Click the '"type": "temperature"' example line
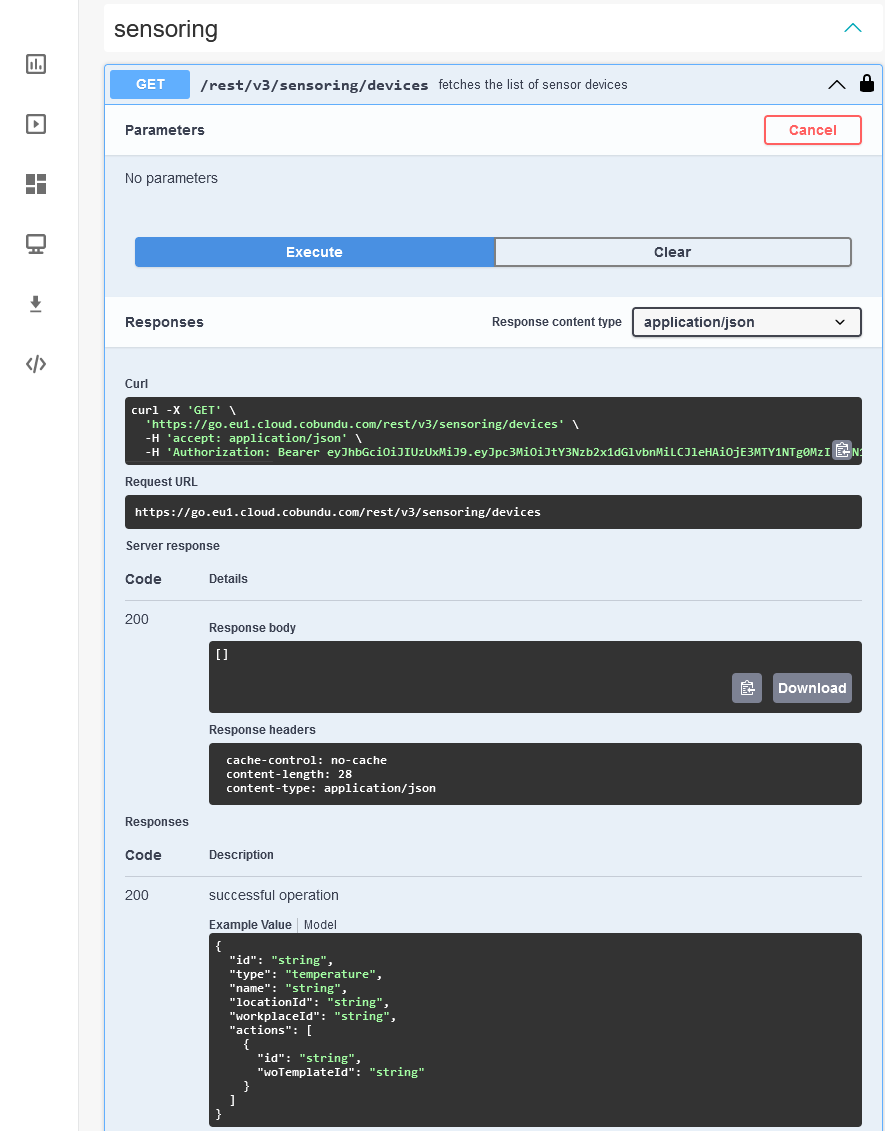This screenshot has height=1131, width=885. pos(306,974)
